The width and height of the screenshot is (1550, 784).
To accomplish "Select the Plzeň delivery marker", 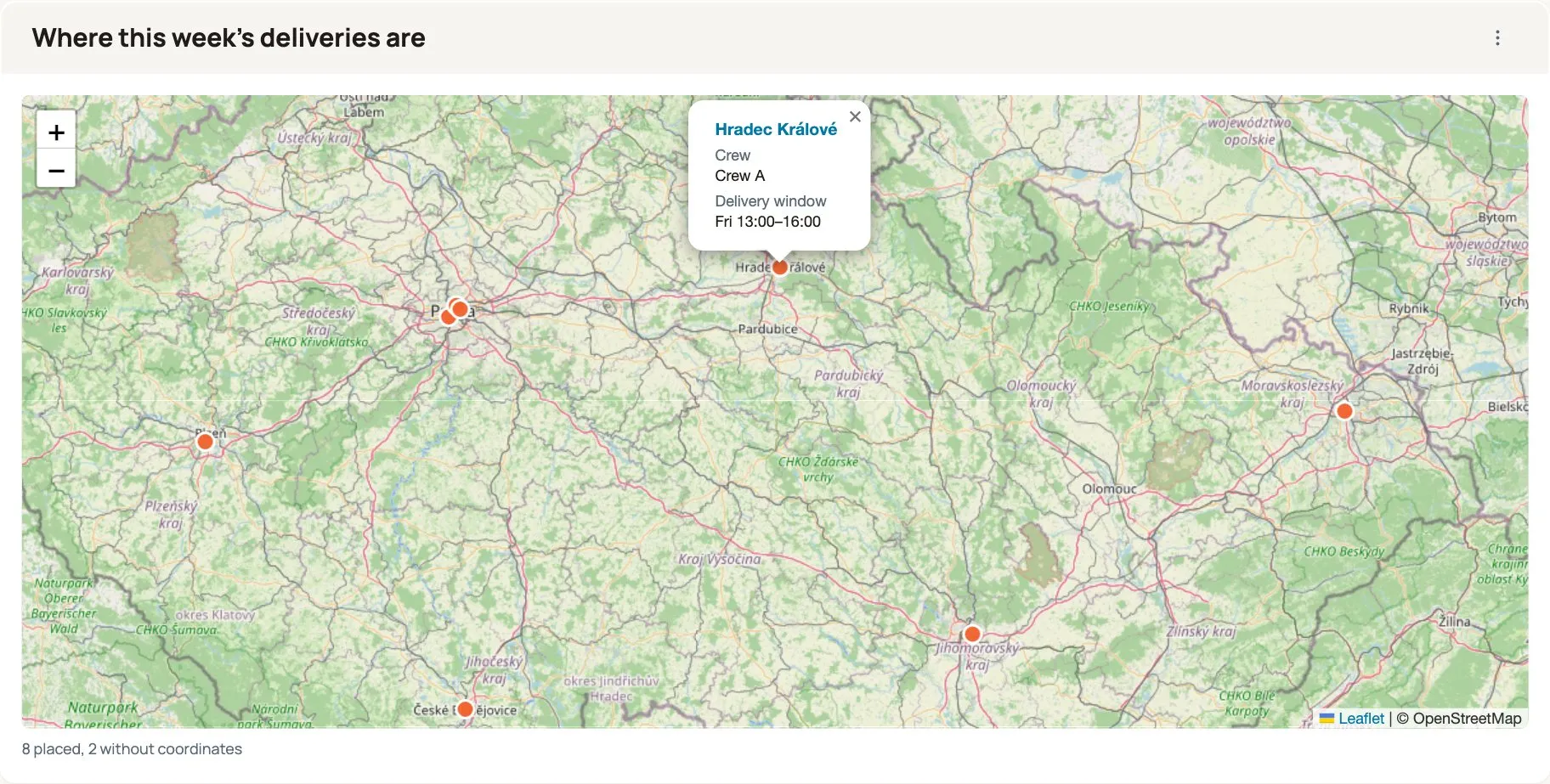I will click(205, 442).
